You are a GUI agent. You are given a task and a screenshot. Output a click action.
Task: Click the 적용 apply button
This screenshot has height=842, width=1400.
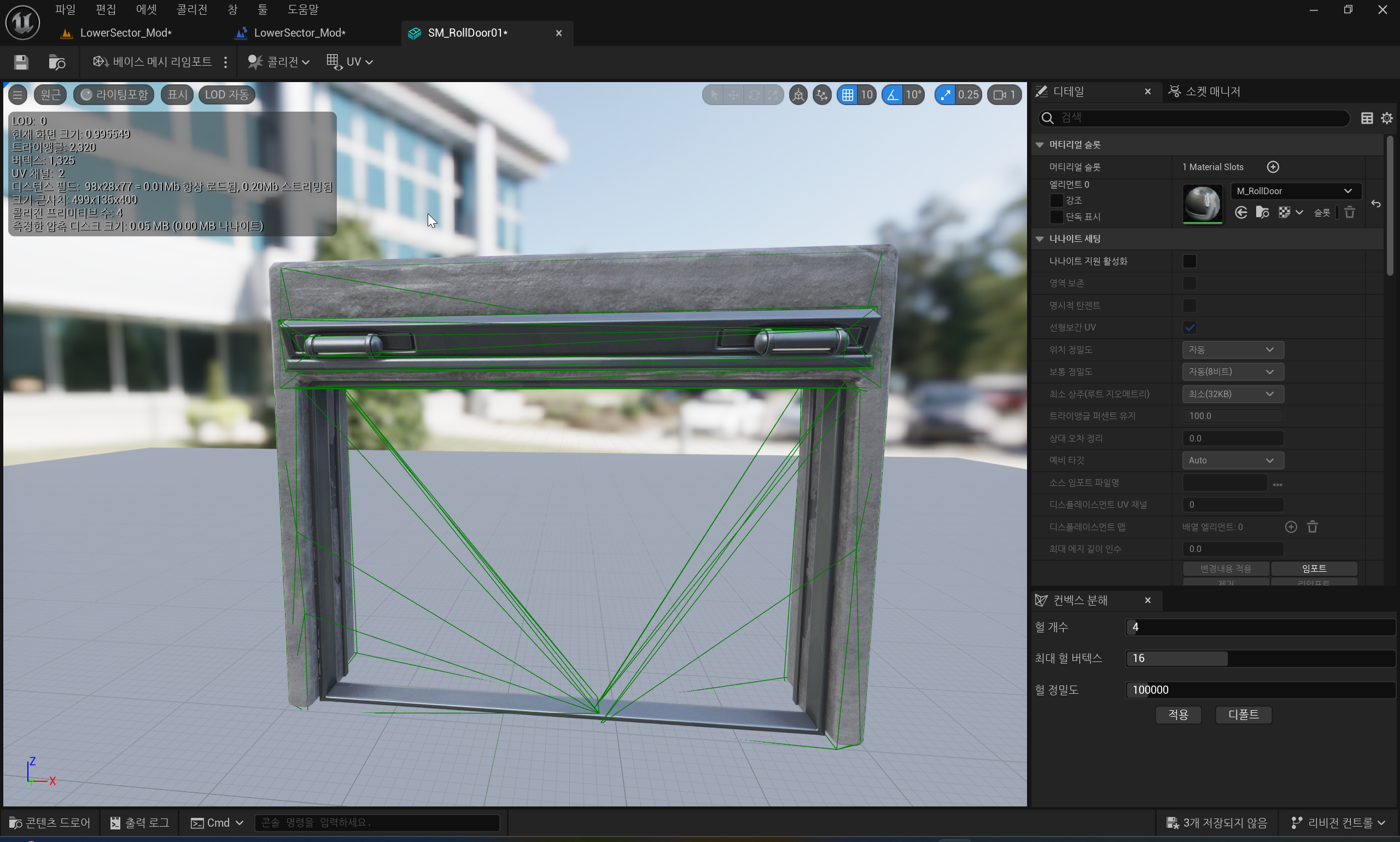point(1178,715)
